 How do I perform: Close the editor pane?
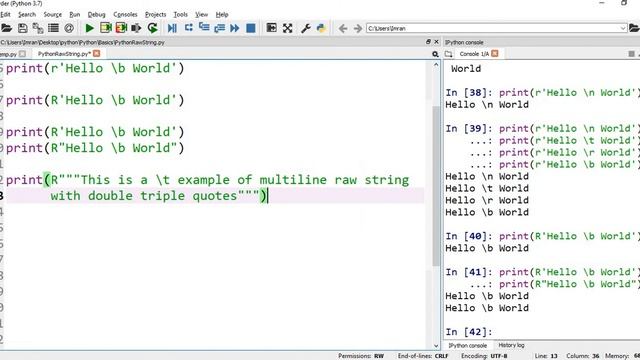click(x=436, y=42)
